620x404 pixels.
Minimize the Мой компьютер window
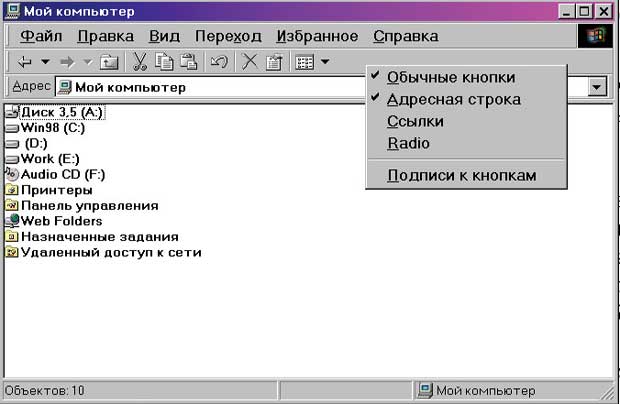pyautogui.click(x=566, y=11)
